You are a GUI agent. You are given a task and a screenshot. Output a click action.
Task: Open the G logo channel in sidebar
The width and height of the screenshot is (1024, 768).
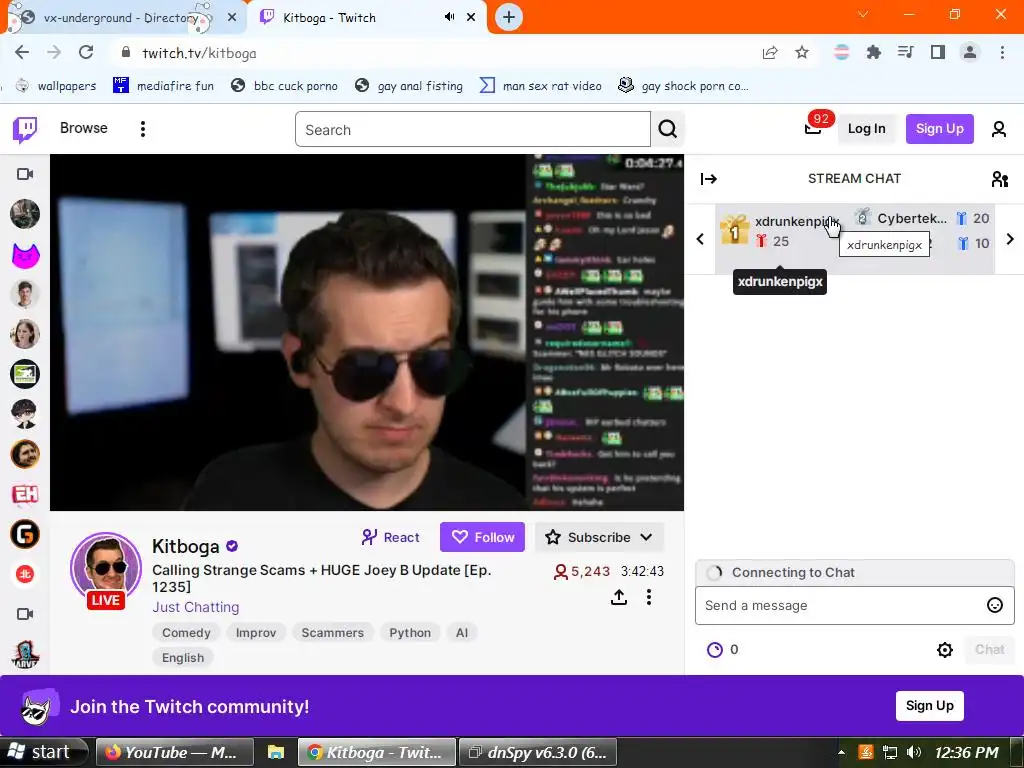pyautogui.click(x=25, y=534)
